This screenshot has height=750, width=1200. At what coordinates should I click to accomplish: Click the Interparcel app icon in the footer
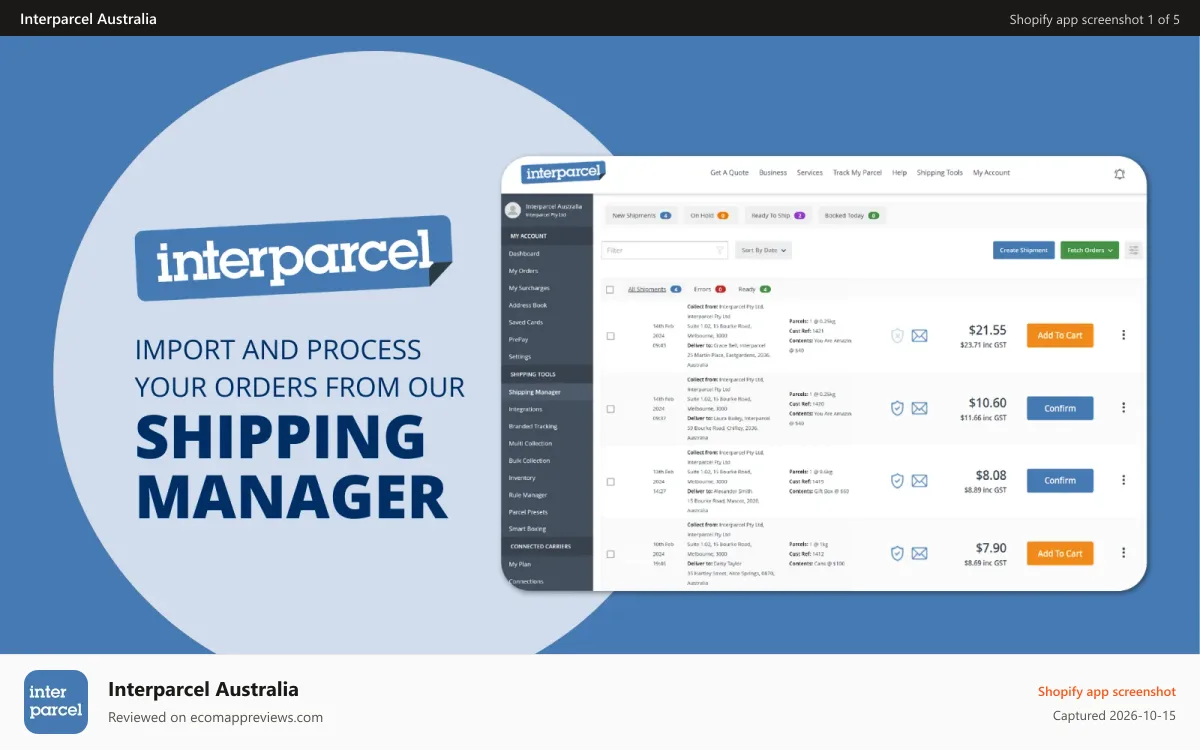[56, 702]
